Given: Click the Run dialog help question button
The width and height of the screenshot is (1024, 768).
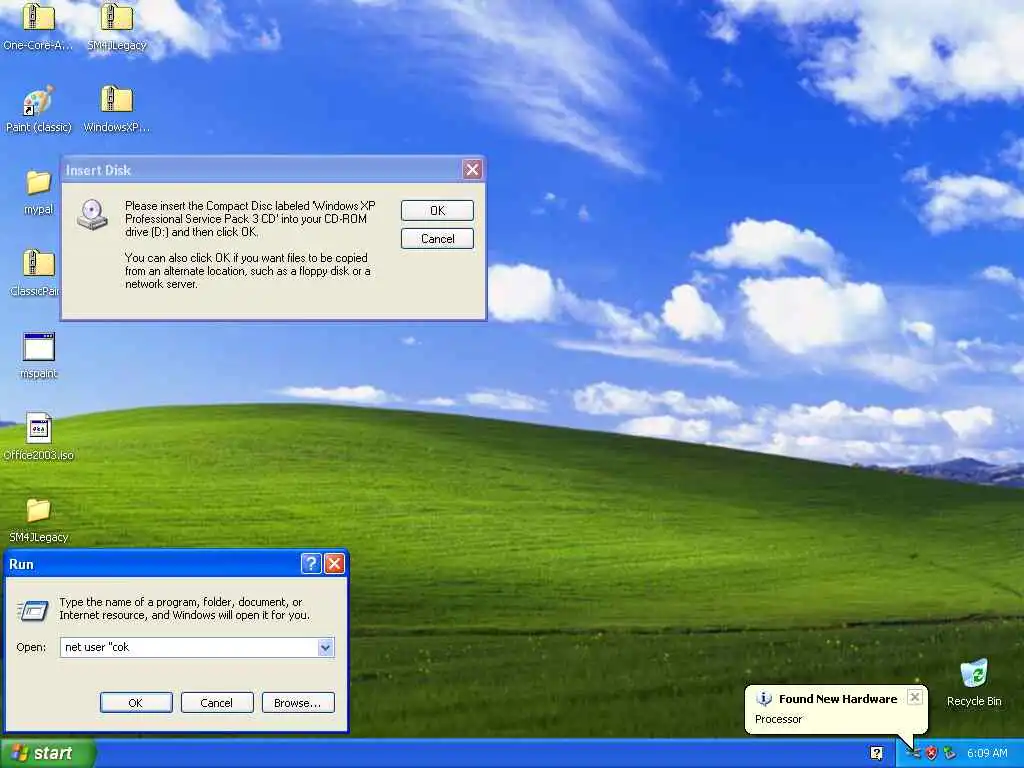Looking at the screenshot, I should click(311, 563).
